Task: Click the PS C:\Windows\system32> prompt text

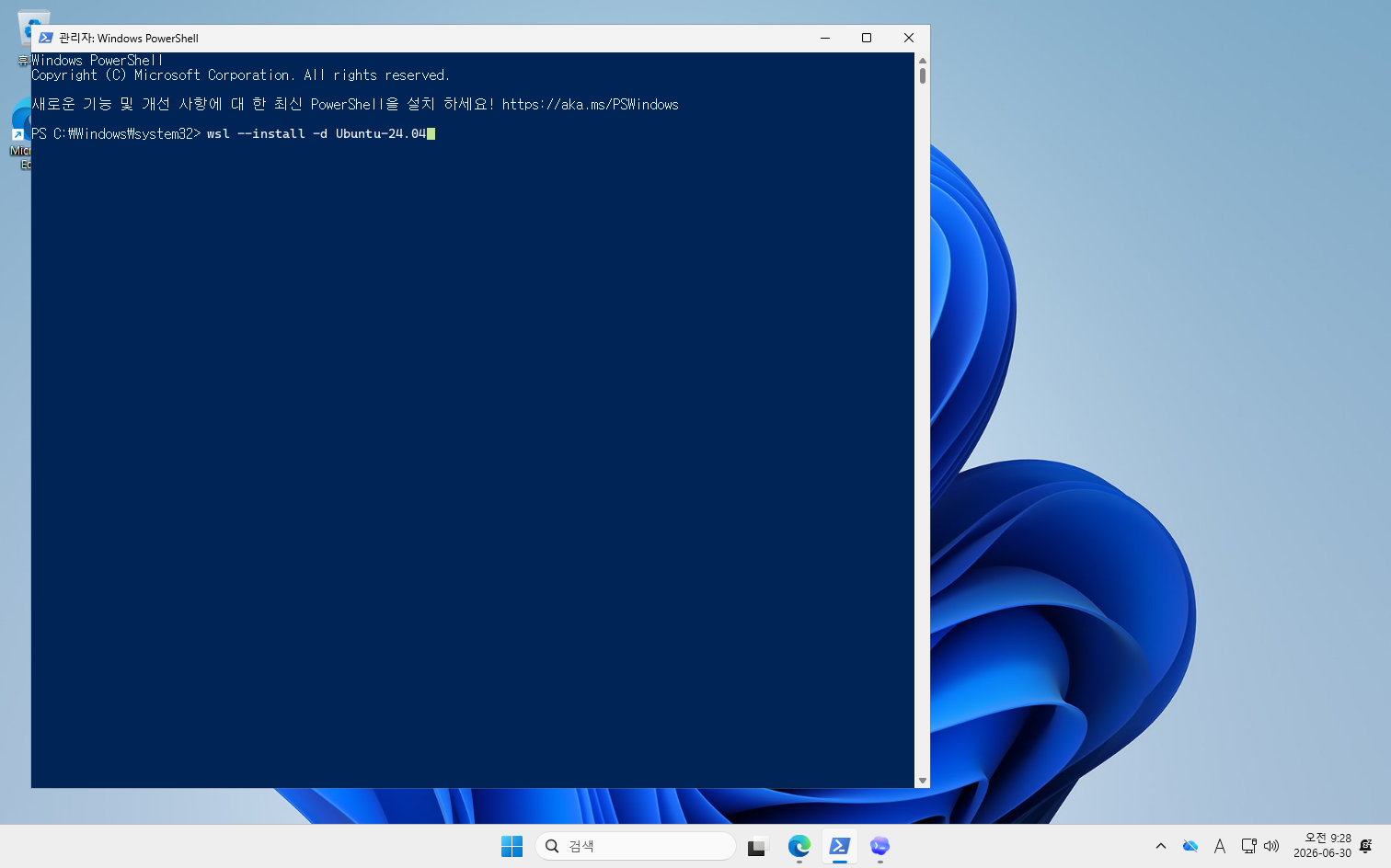Action: (116, 134)
